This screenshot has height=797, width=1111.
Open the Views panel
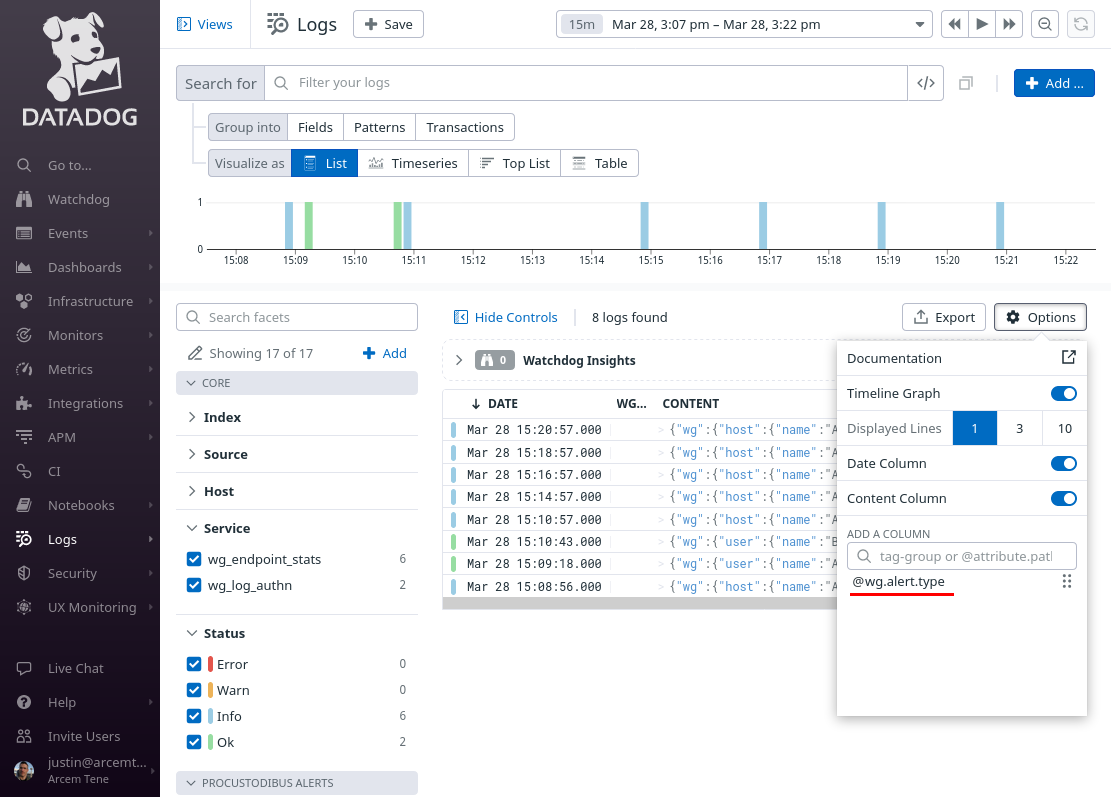click(x=205, y=24)
